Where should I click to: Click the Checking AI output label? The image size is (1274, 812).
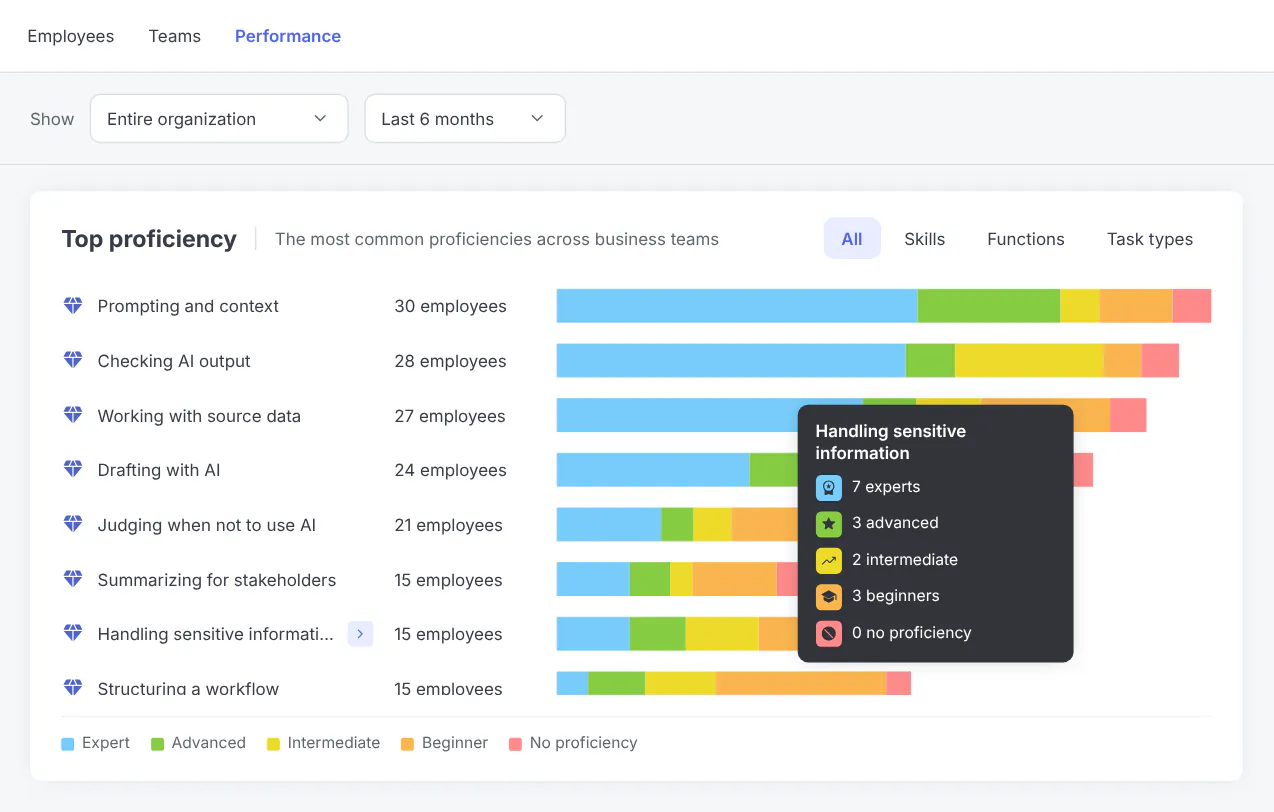(174, 361)
